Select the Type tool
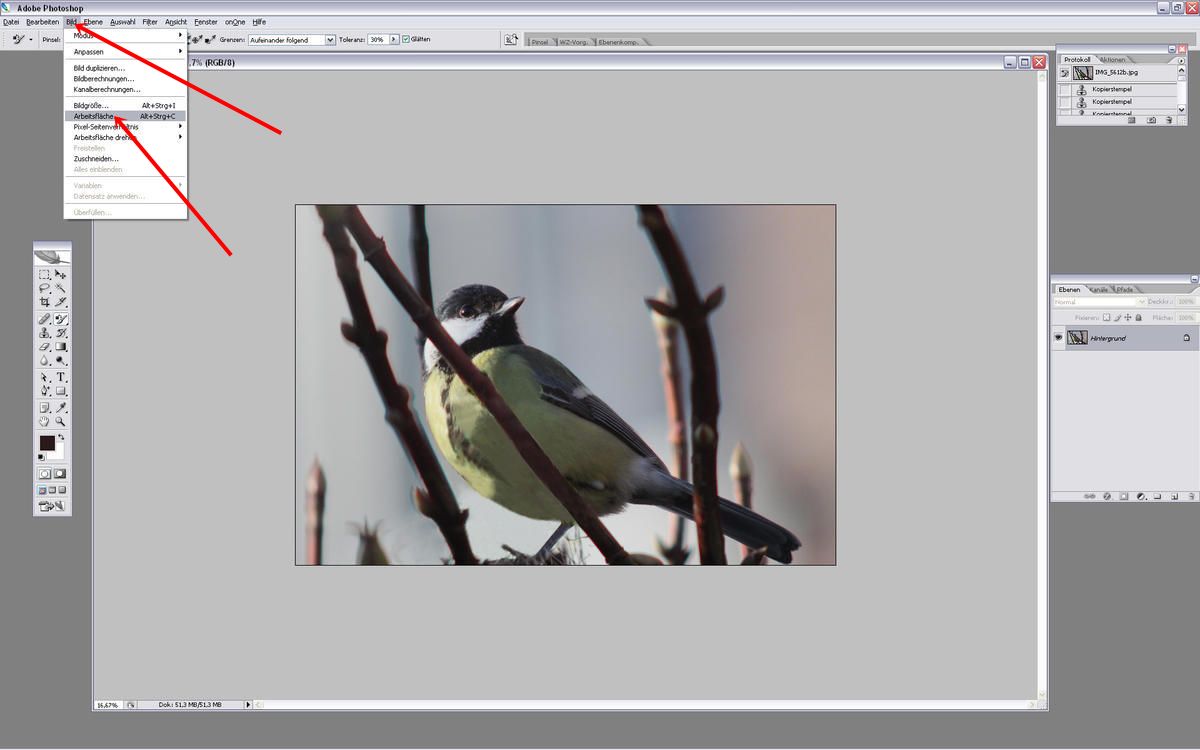The width and height of the screenshot is (1200, 750). [61, 378]
